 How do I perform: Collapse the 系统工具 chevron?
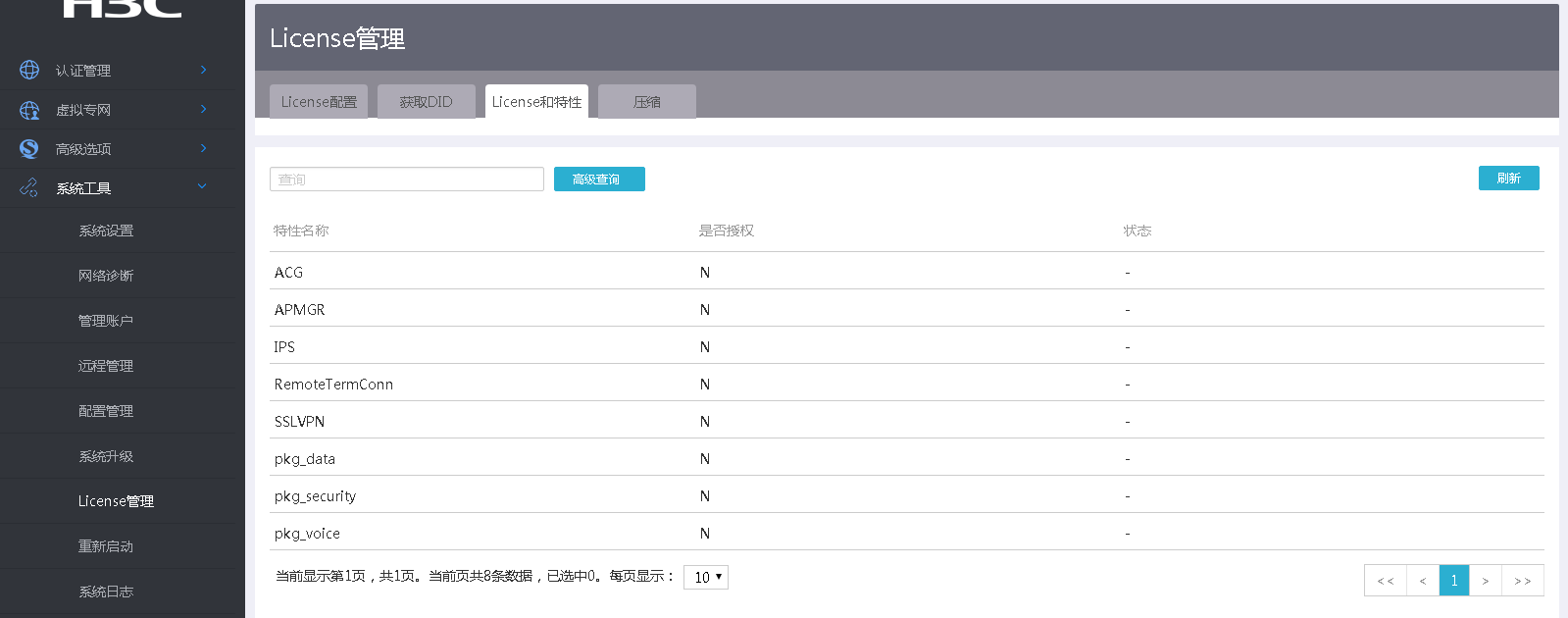point(202,186)
